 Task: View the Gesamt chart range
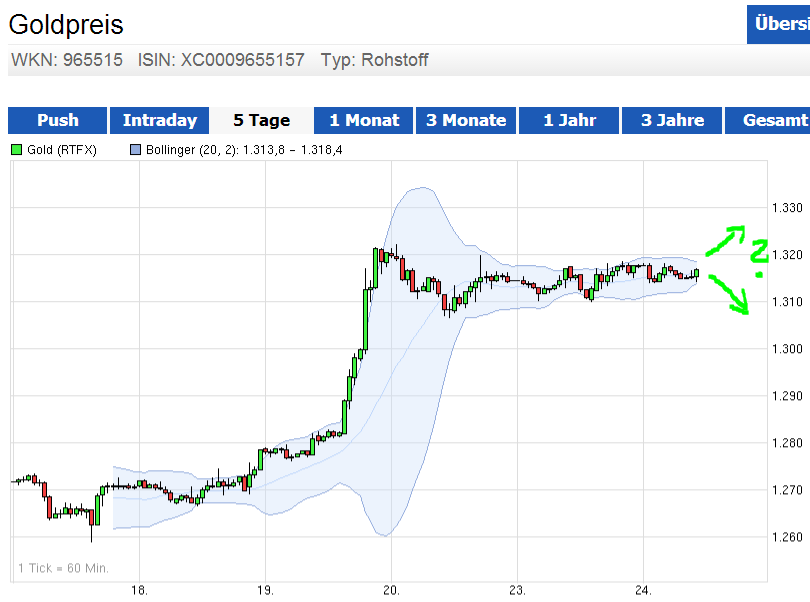[768, 120]
